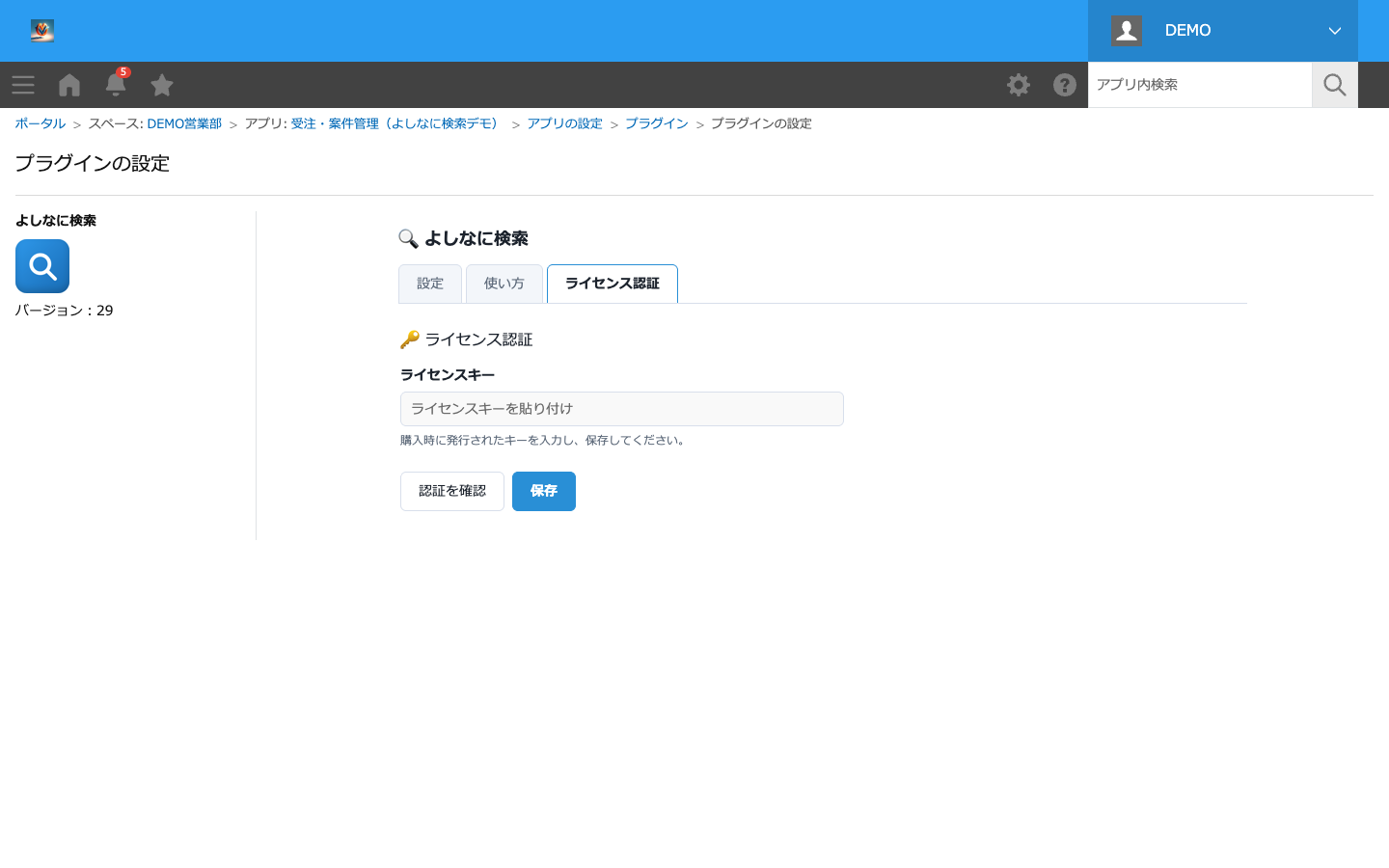Focus the アプリ内検索 search box
The width and height of the screenshot is (1389, 868).
(x=1200, y=85)
